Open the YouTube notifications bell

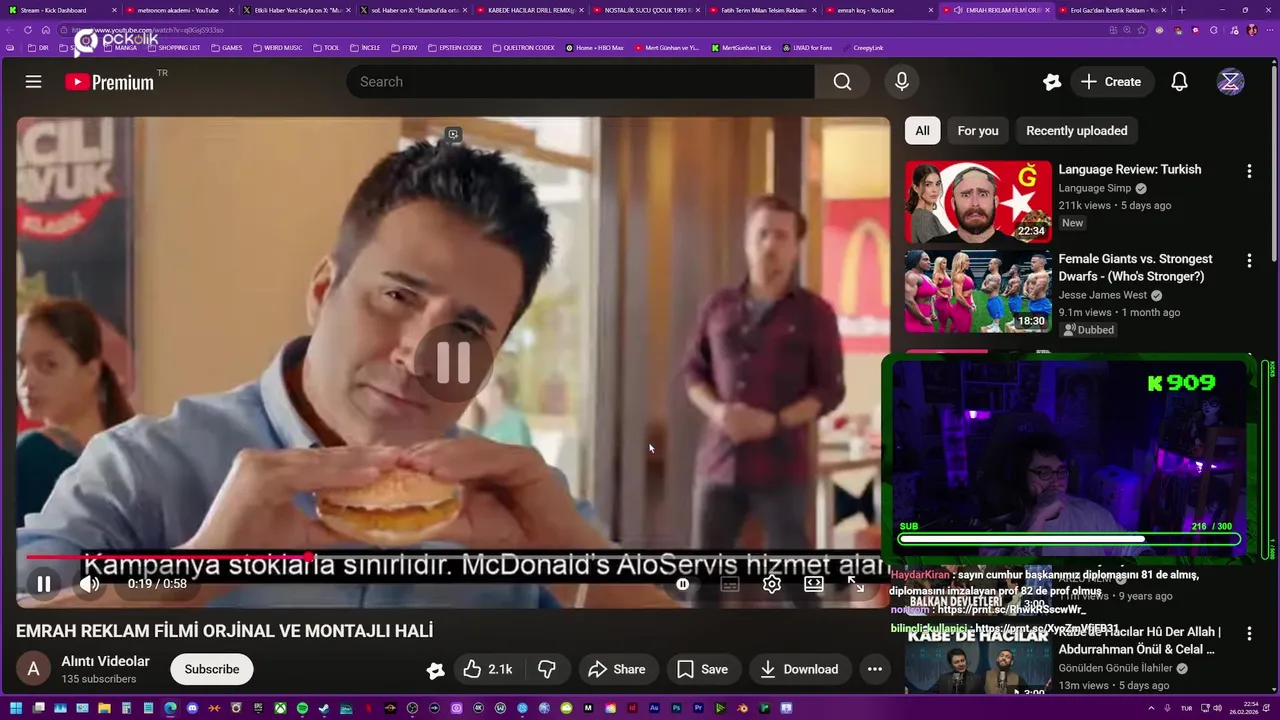pos(1179,82)
